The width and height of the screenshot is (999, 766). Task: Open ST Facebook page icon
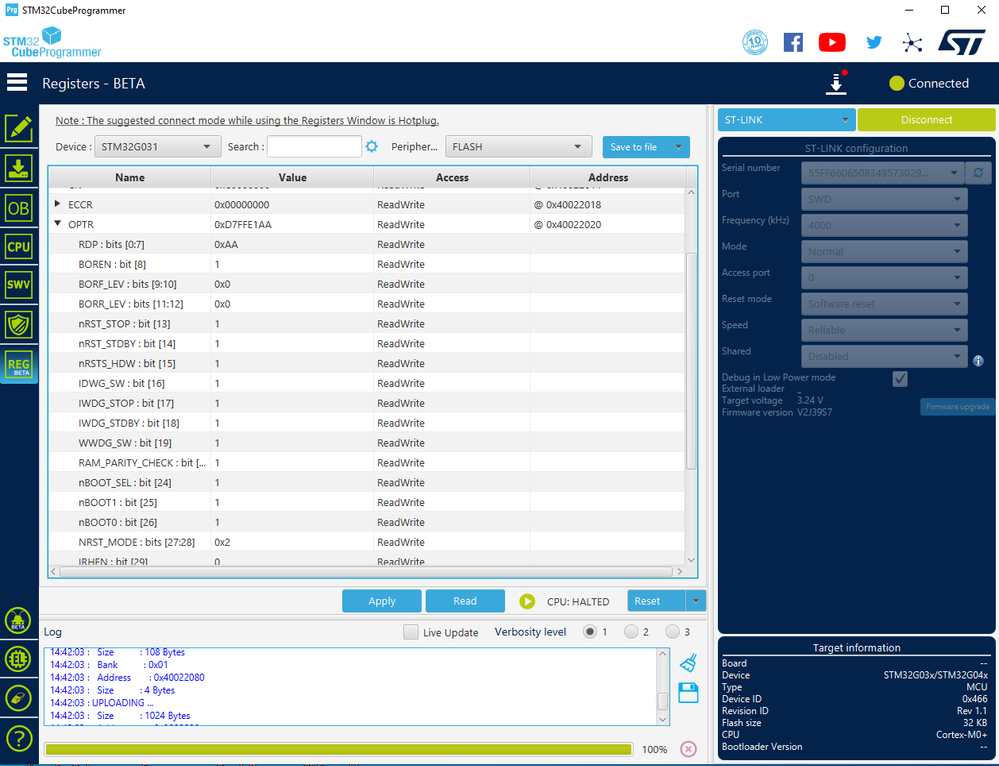tap(793, 43)
